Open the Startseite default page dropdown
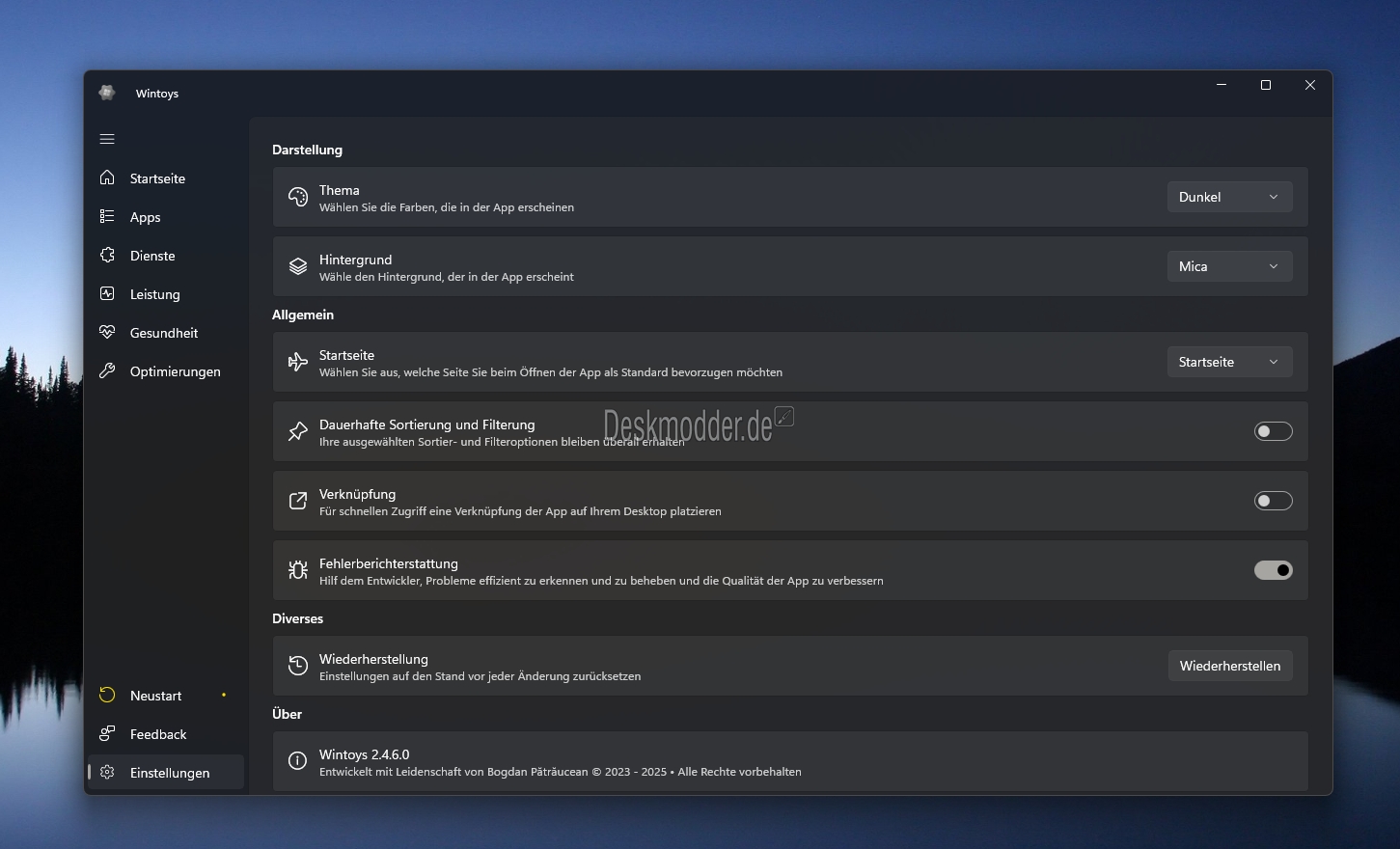Screen dimensions: 1400x849 click(1229, 362)
